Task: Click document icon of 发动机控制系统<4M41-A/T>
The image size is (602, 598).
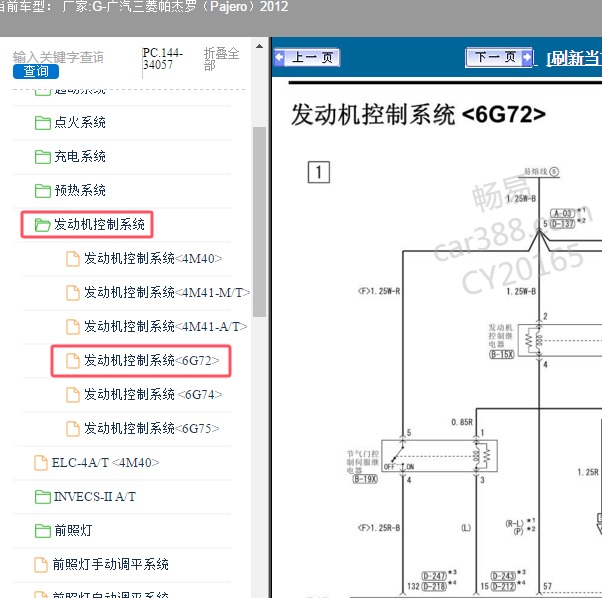Action: tap(73, 327)
